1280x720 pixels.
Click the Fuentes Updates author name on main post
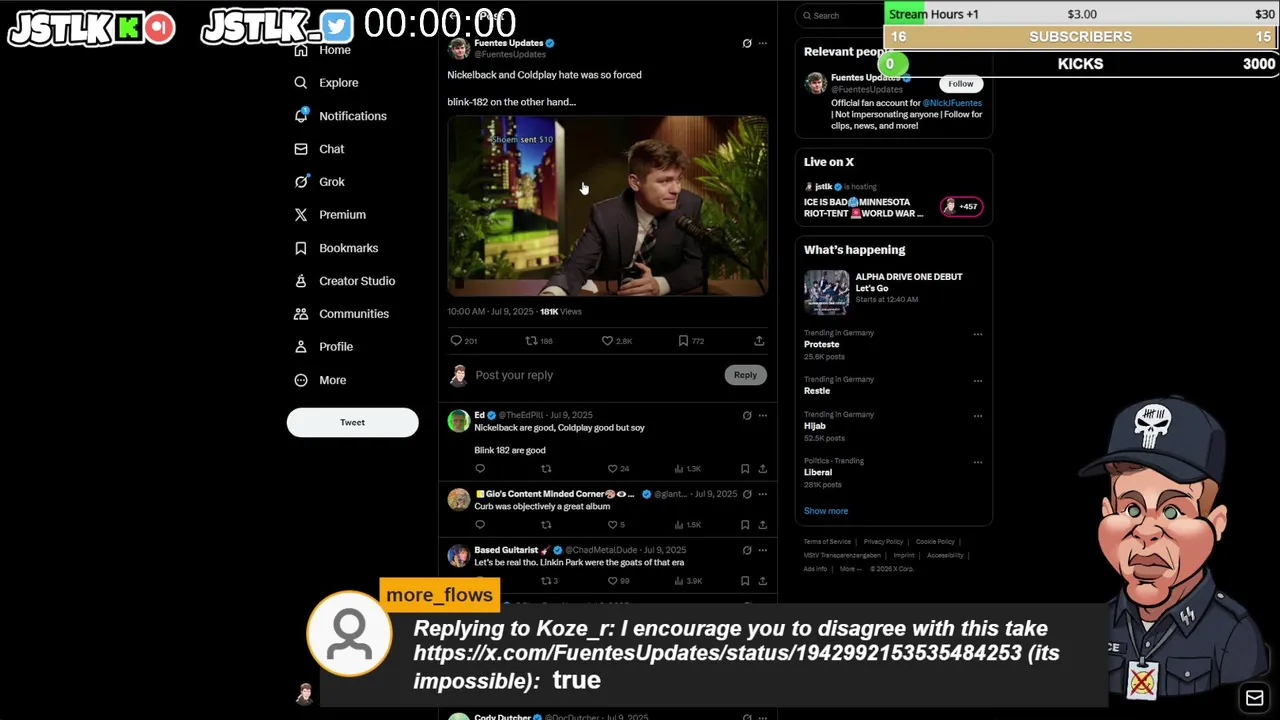508,43
